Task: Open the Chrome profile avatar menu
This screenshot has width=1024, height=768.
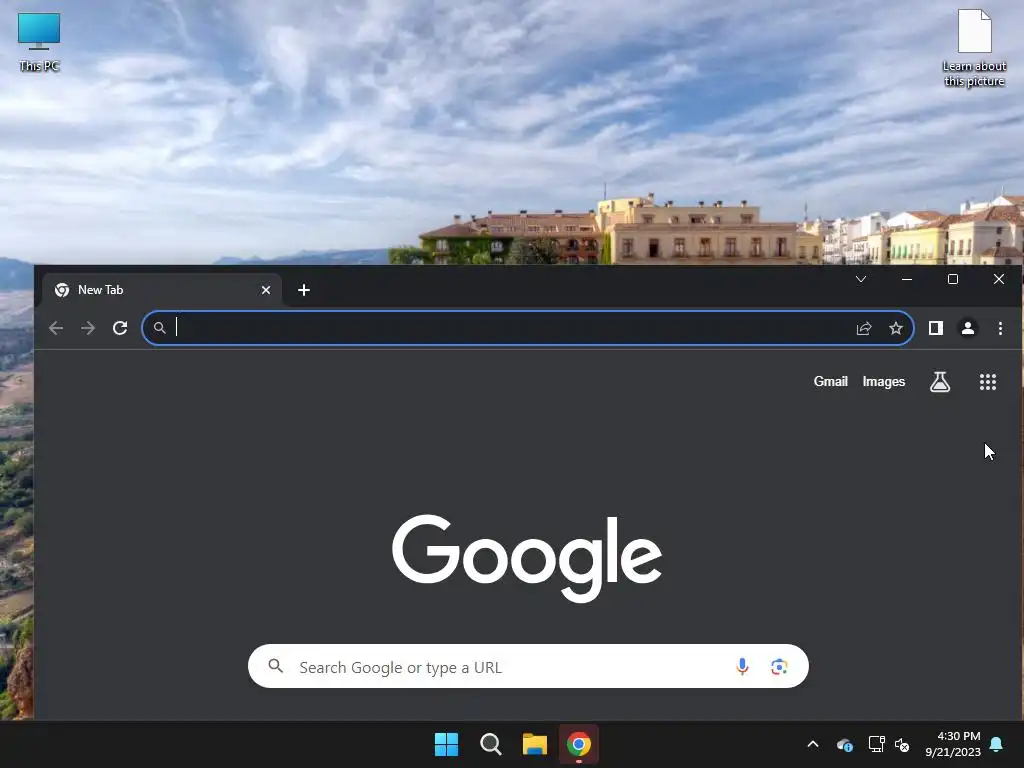Action: coord(968,328)
